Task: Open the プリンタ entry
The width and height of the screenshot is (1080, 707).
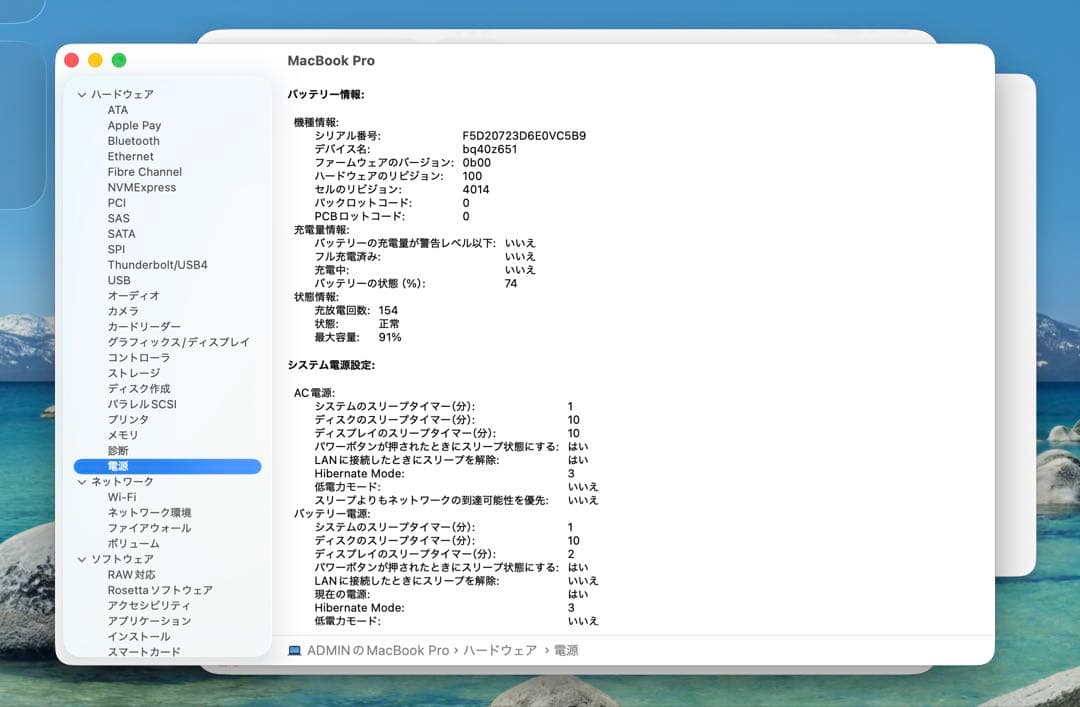Action: (128, 420)
